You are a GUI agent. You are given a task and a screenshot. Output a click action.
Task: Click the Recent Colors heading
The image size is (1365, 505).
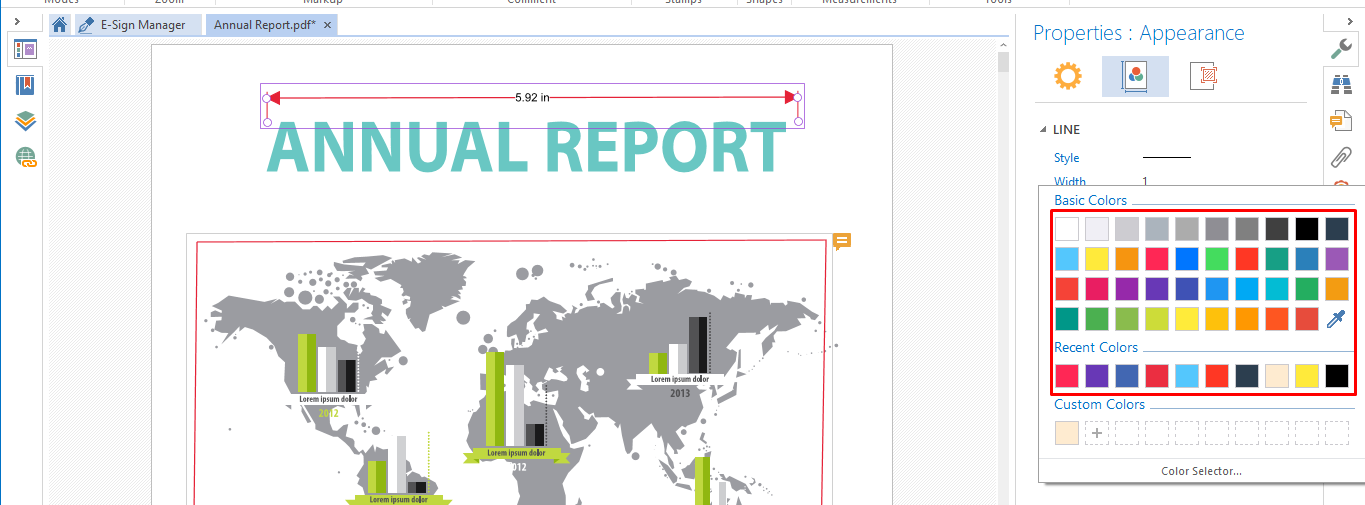click(1096, 347)
